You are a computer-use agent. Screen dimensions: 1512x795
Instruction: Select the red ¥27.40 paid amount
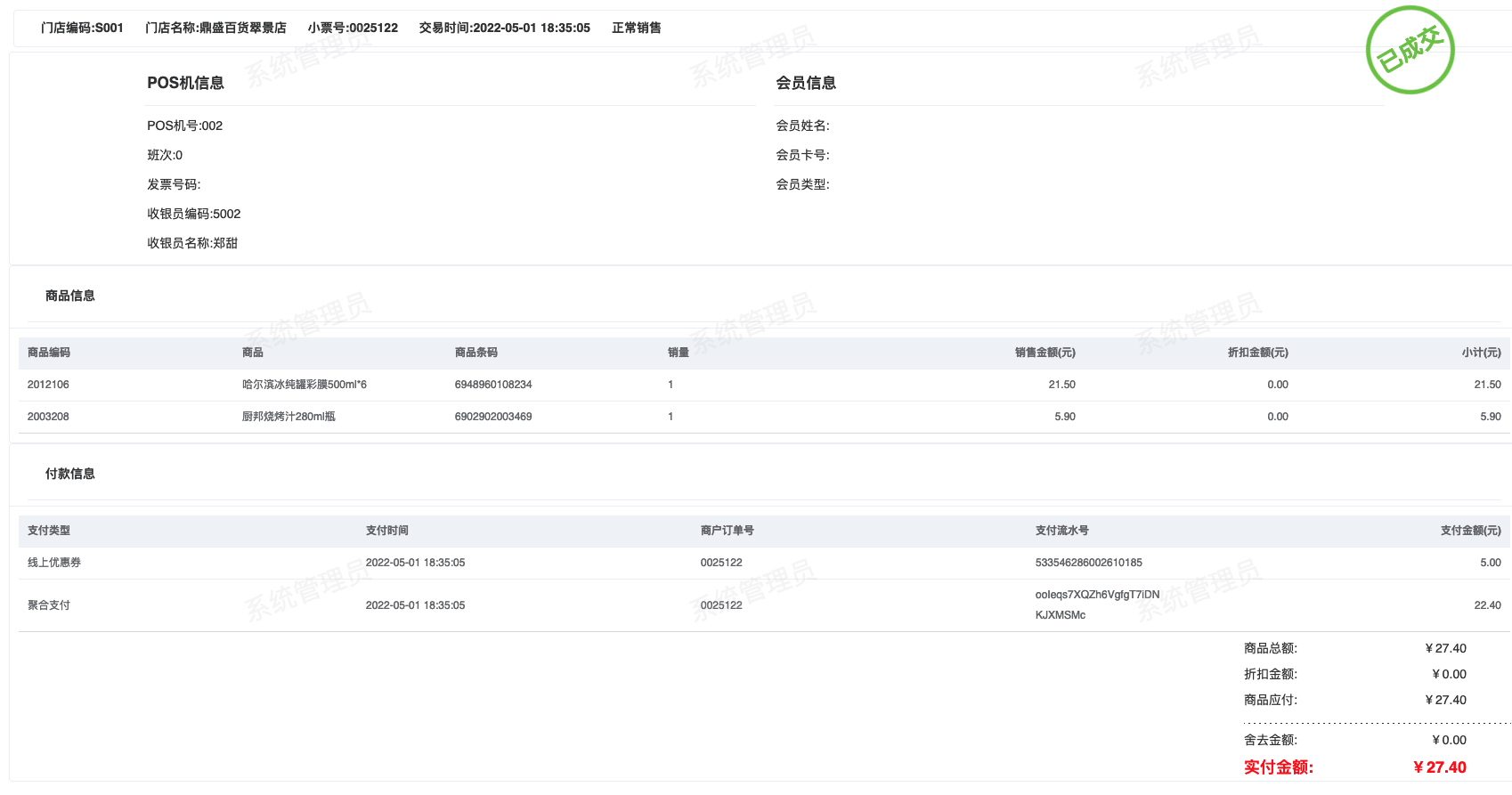tap(1440, 767)
